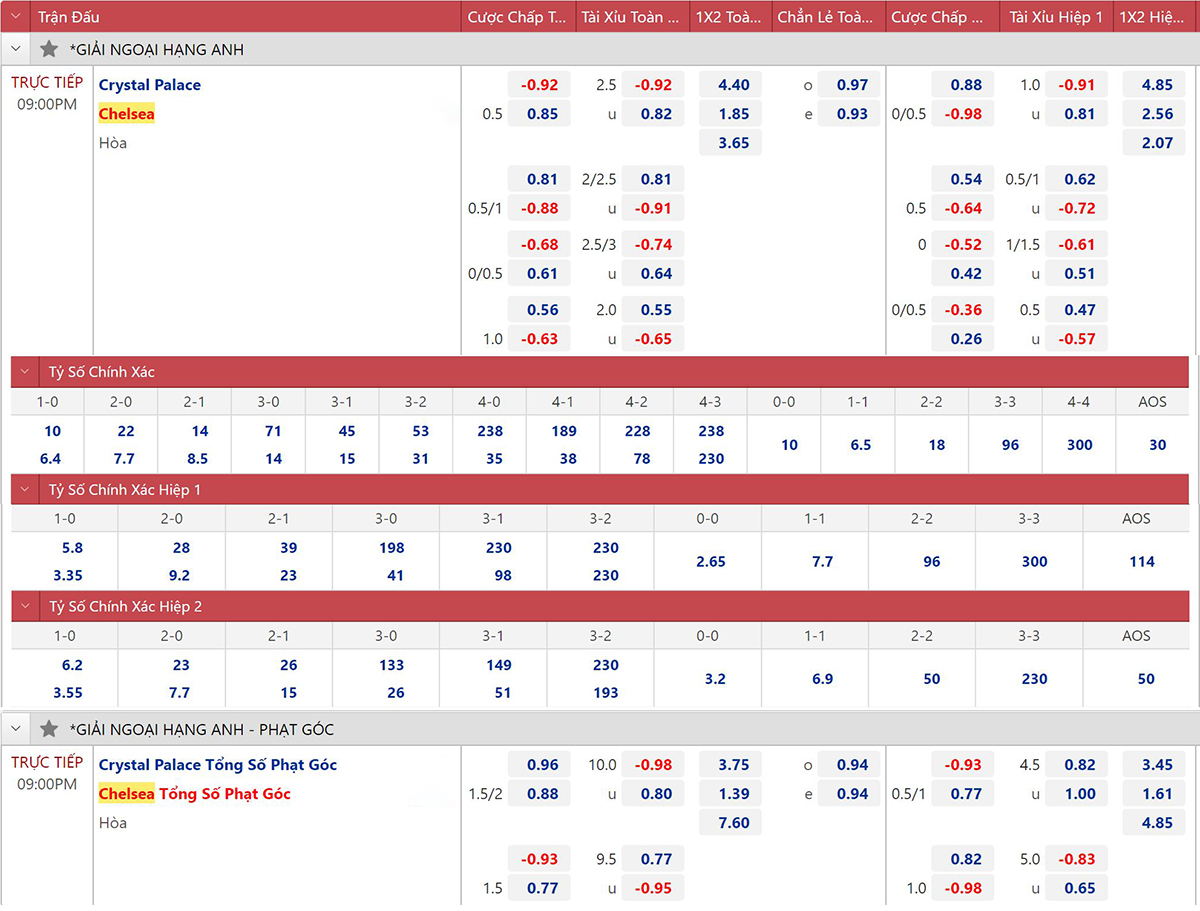Collapse the Giải Ngoại Hạng Anh league section
Screen dimensions: 1200x911
(x=15, y=49)
